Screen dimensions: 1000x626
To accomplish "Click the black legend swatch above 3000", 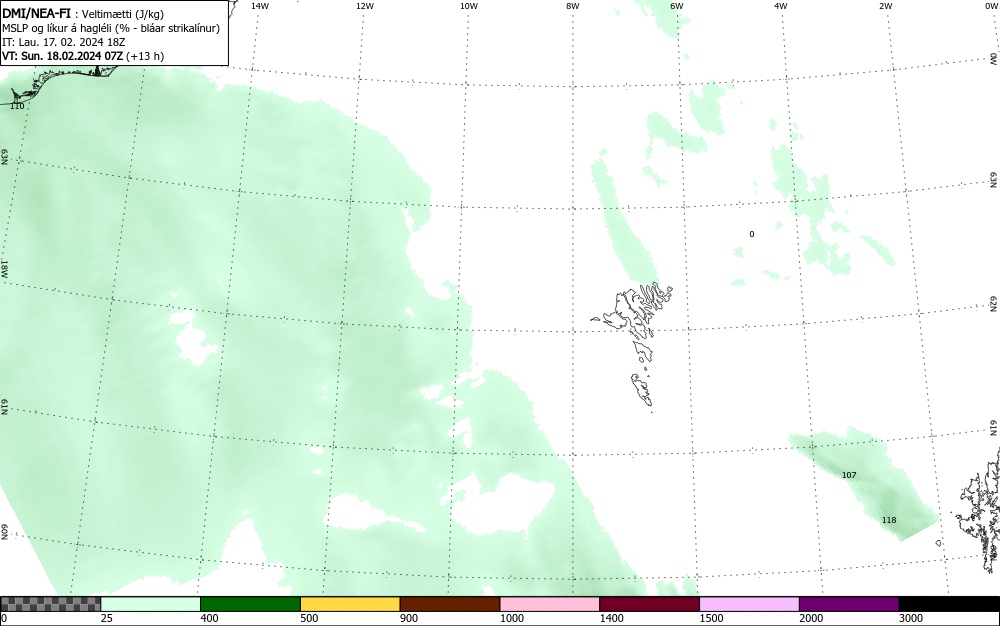I will tap(949, 604).
